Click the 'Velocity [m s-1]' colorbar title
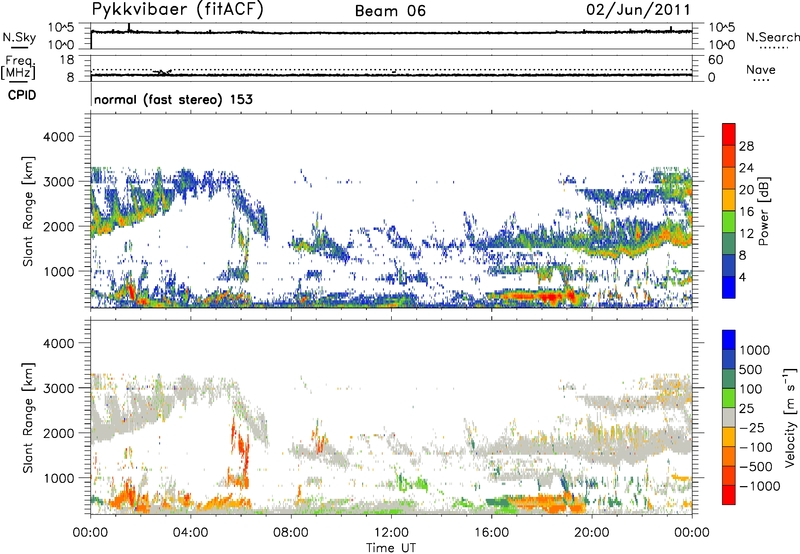The width and height of the screenshot is (800, 554). pyautogui.click(x=790, y=417)
